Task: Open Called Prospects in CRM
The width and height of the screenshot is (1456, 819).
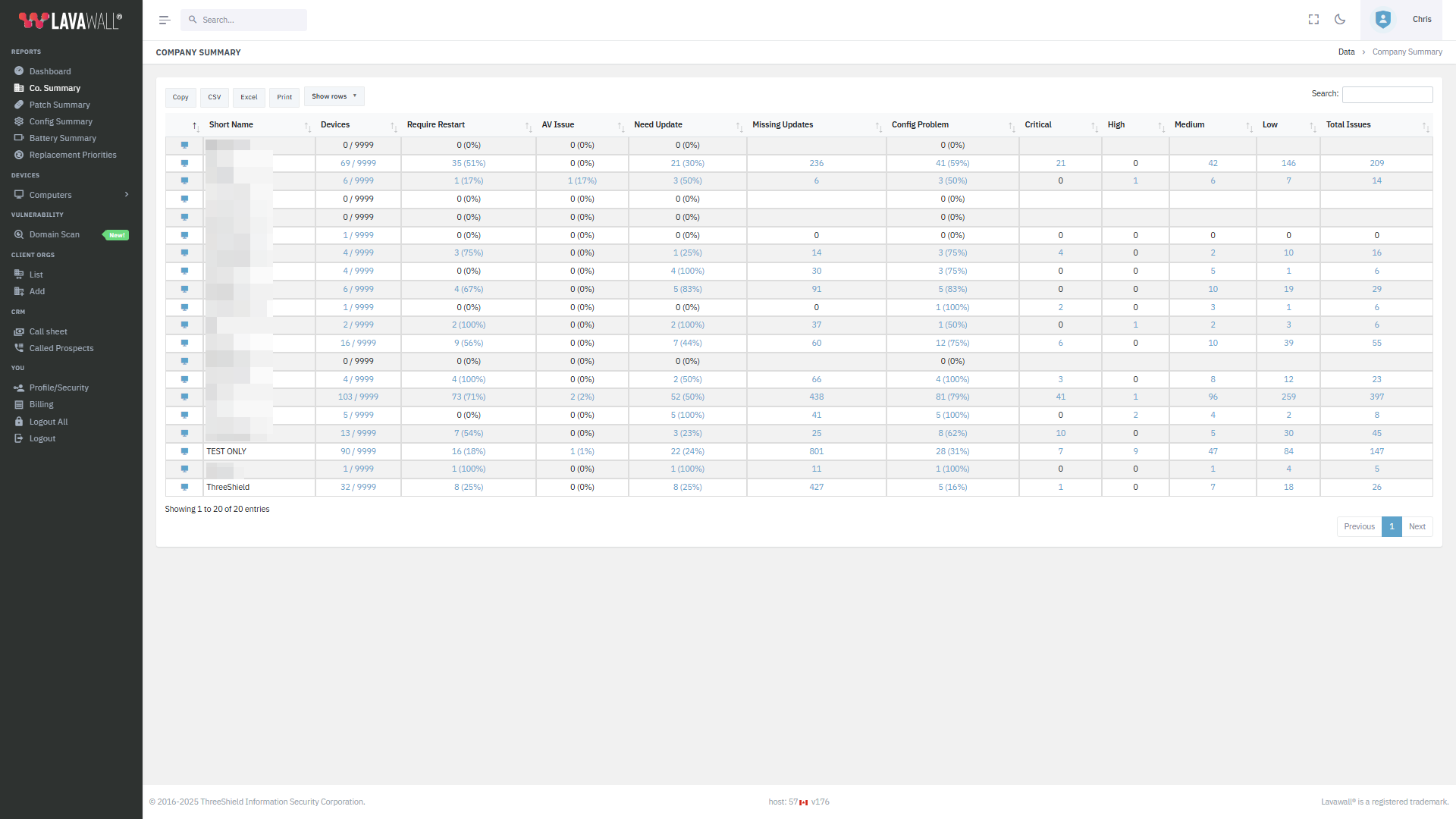Action: pyautogui.click(x=61, y=348)
